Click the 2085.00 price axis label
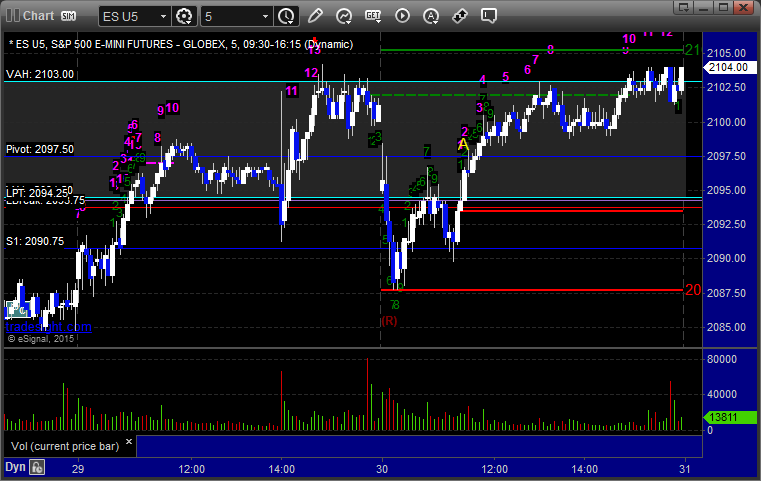The height and width of the screenshot is (481, 761). coord(726,327)
